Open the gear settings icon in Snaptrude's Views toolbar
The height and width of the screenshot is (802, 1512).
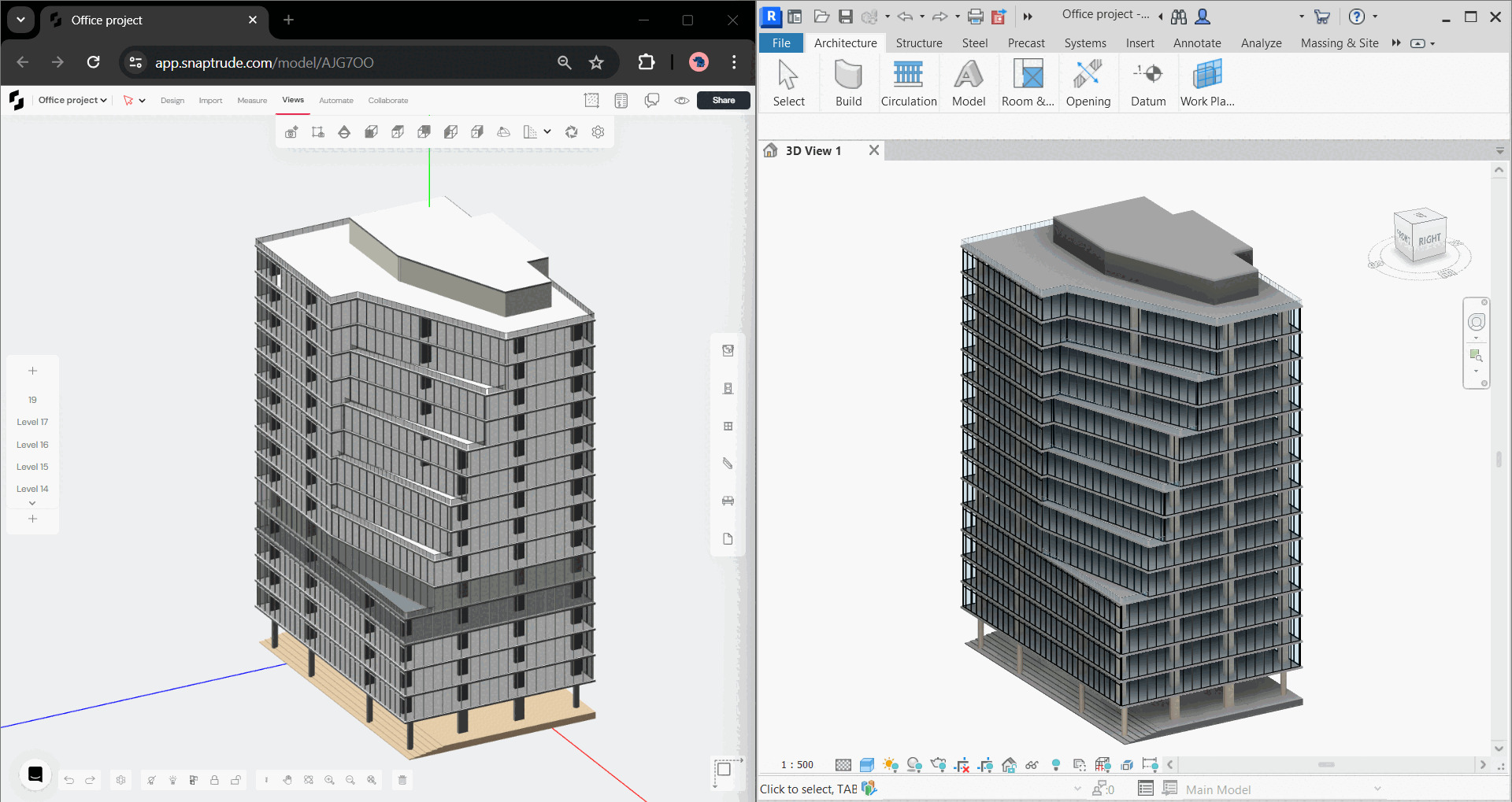[598, 131]
